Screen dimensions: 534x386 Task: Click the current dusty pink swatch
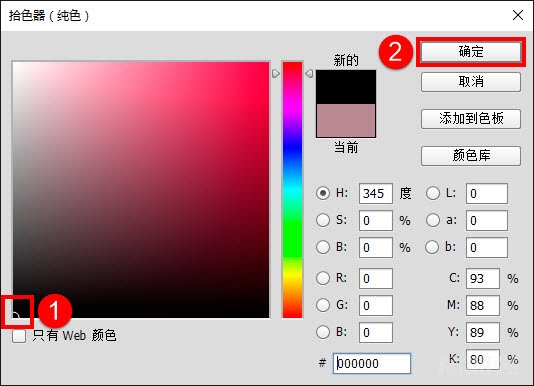(346, 121)
